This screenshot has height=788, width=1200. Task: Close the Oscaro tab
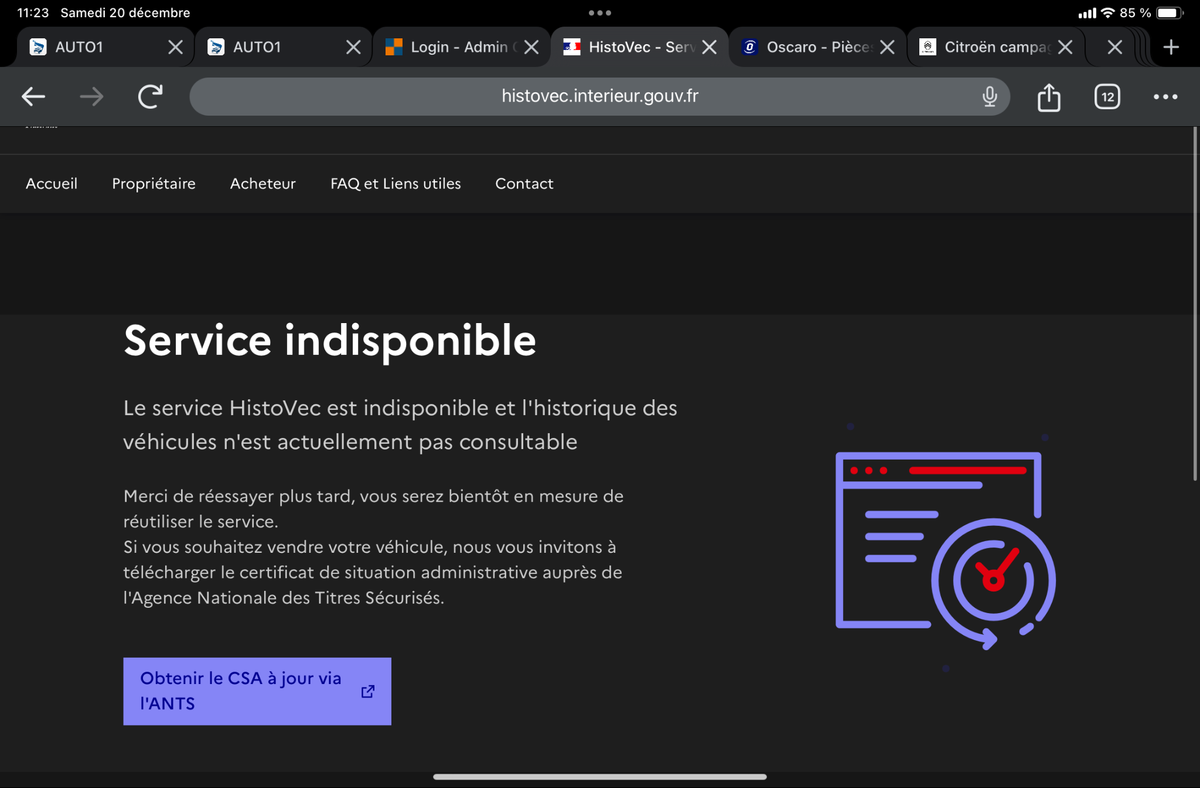click(886, 47)
